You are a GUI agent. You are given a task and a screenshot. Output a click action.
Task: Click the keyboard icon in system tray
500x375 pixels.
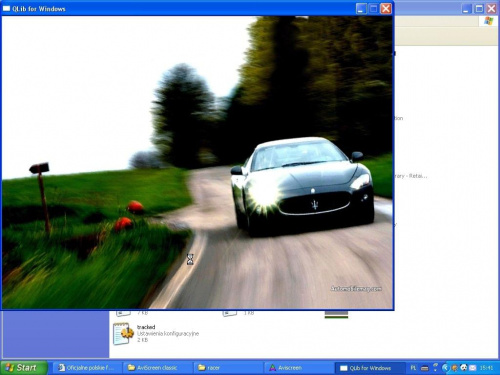click(x=425, y=368)
